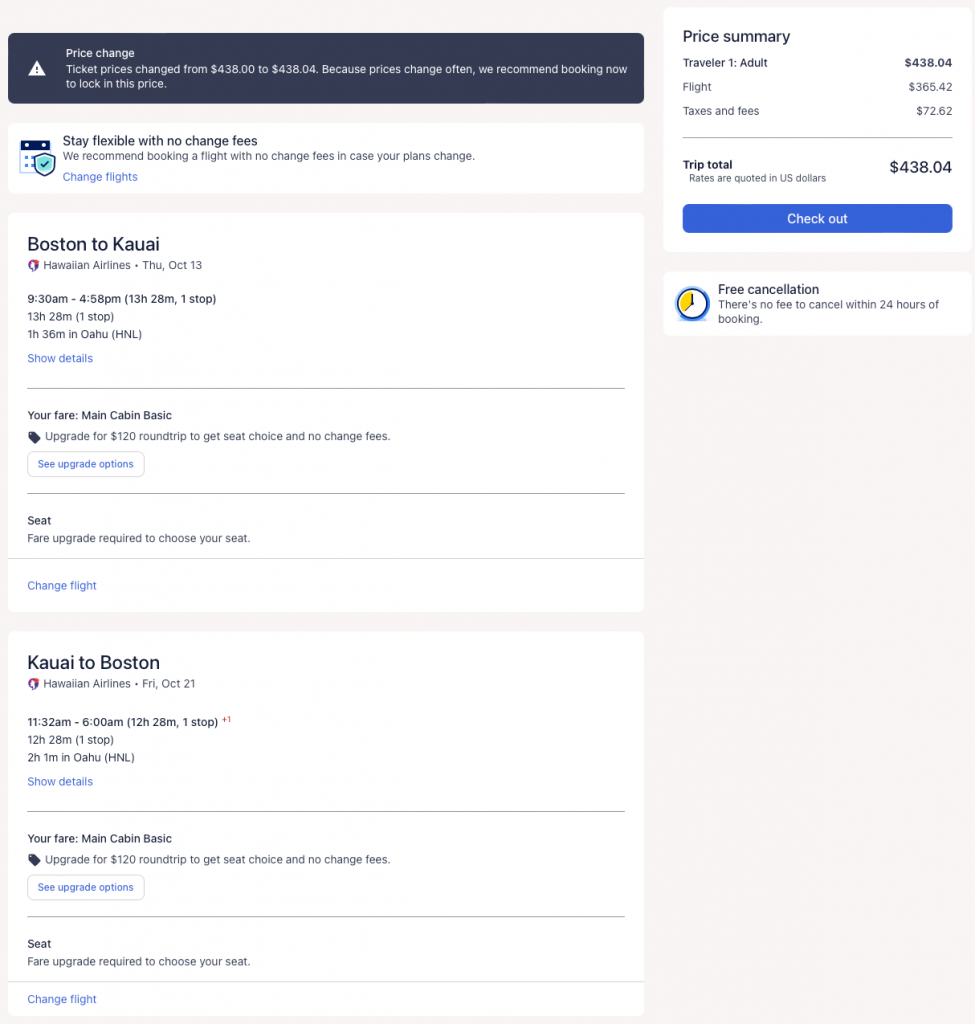This screenshot has height=1024, width=975.
Task: Click Hawaiian Airlines logo under Boston to Kauai
Action: click(x=33, y=266)
